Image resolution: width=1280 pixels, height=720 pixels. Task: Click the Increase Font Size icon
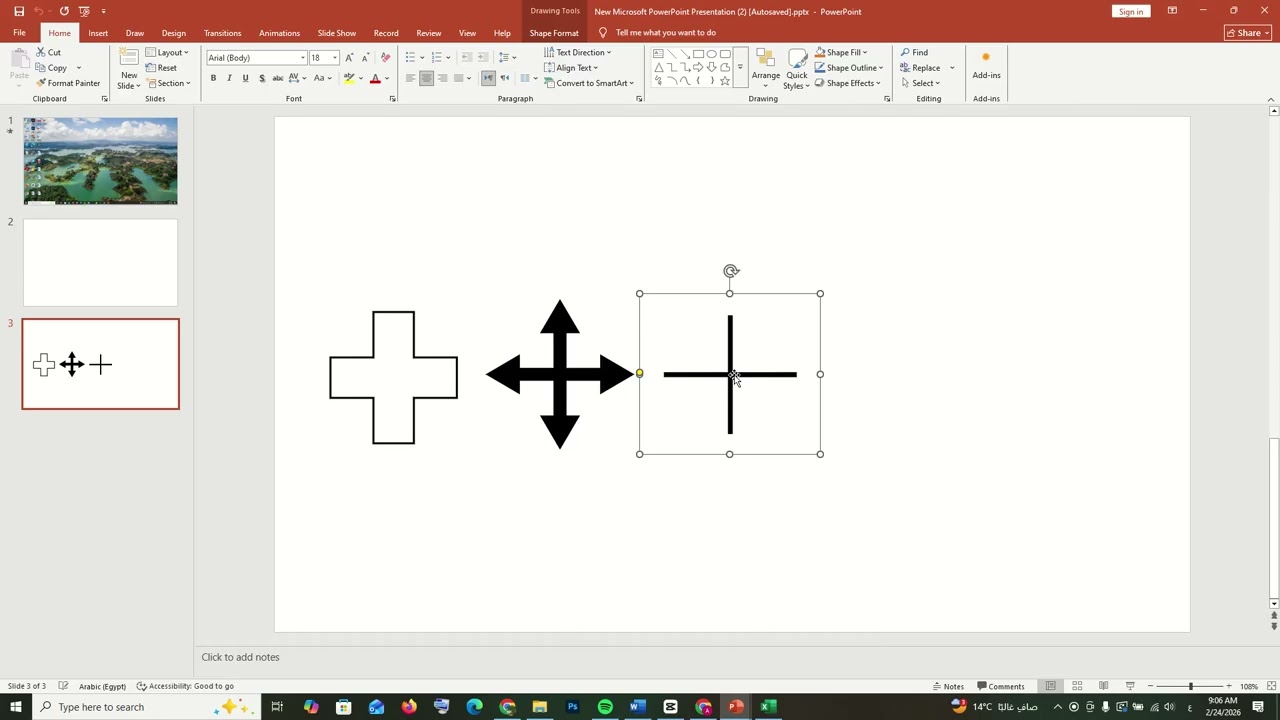coord(348,57)
